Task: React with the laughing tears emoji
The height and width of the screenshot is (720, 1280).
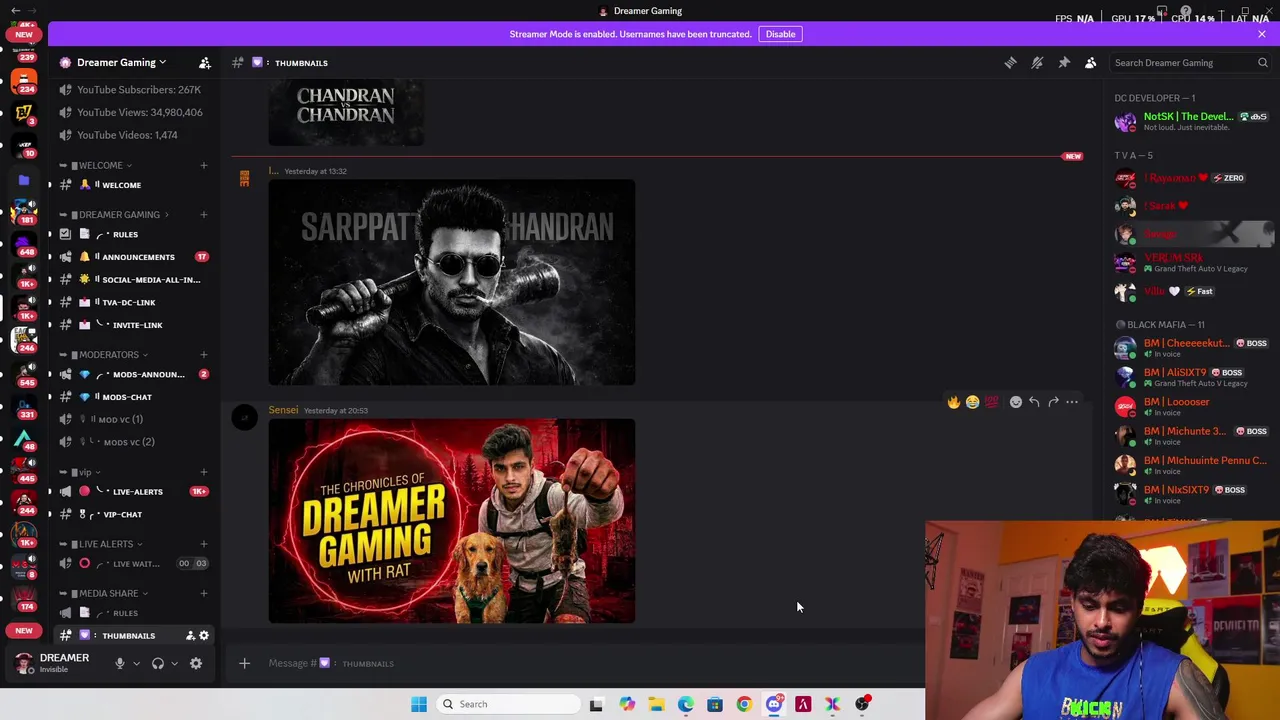Action: point(972,402)
